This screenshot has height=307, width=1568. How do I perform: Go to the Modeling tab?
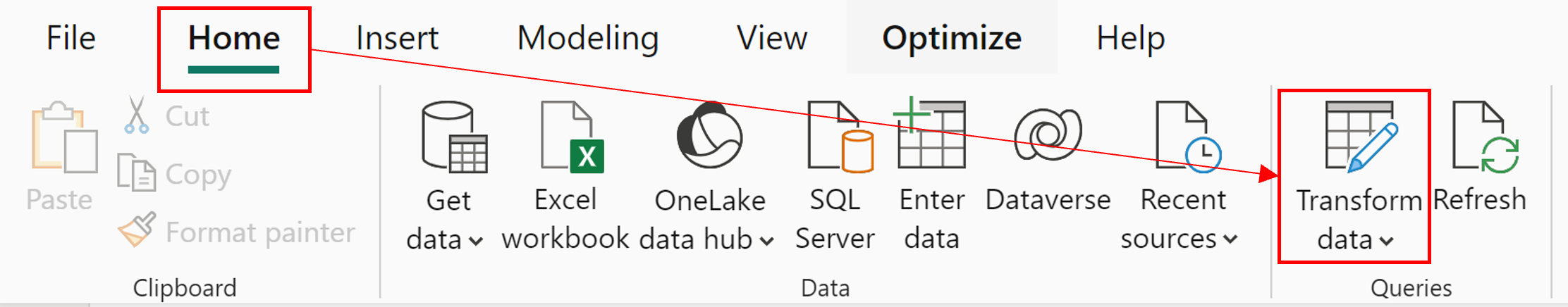click(x=587, y=38)
